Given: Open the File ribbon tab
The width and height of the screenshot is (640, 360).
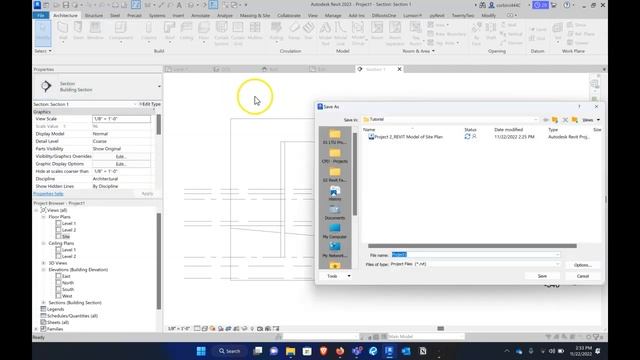Looking at the screenshot, I should 41,16.
